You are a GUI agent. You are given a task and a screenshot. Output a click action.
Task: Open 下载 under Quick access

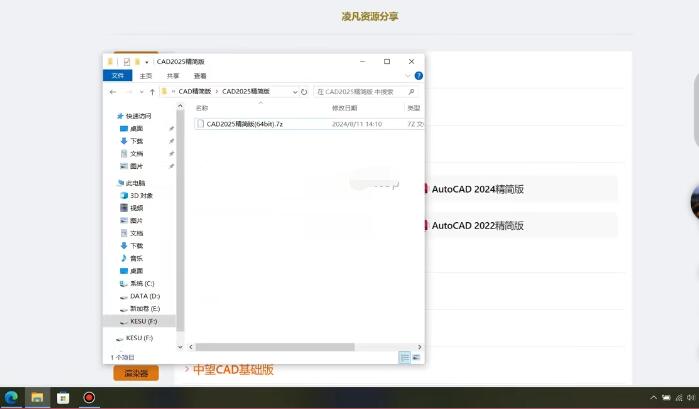coord(136,141)
